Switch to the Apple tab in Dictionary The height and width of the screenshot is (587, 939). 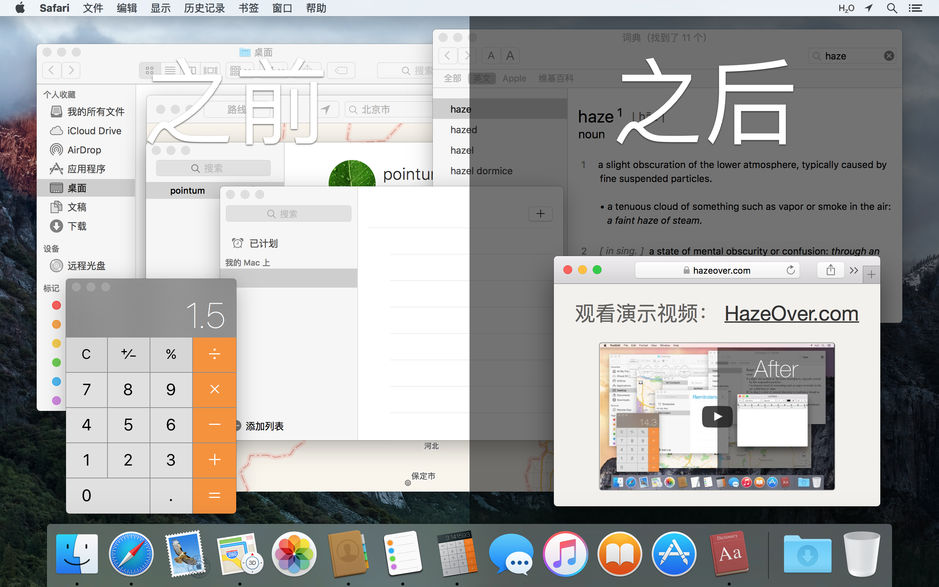[x=514, y=78]
